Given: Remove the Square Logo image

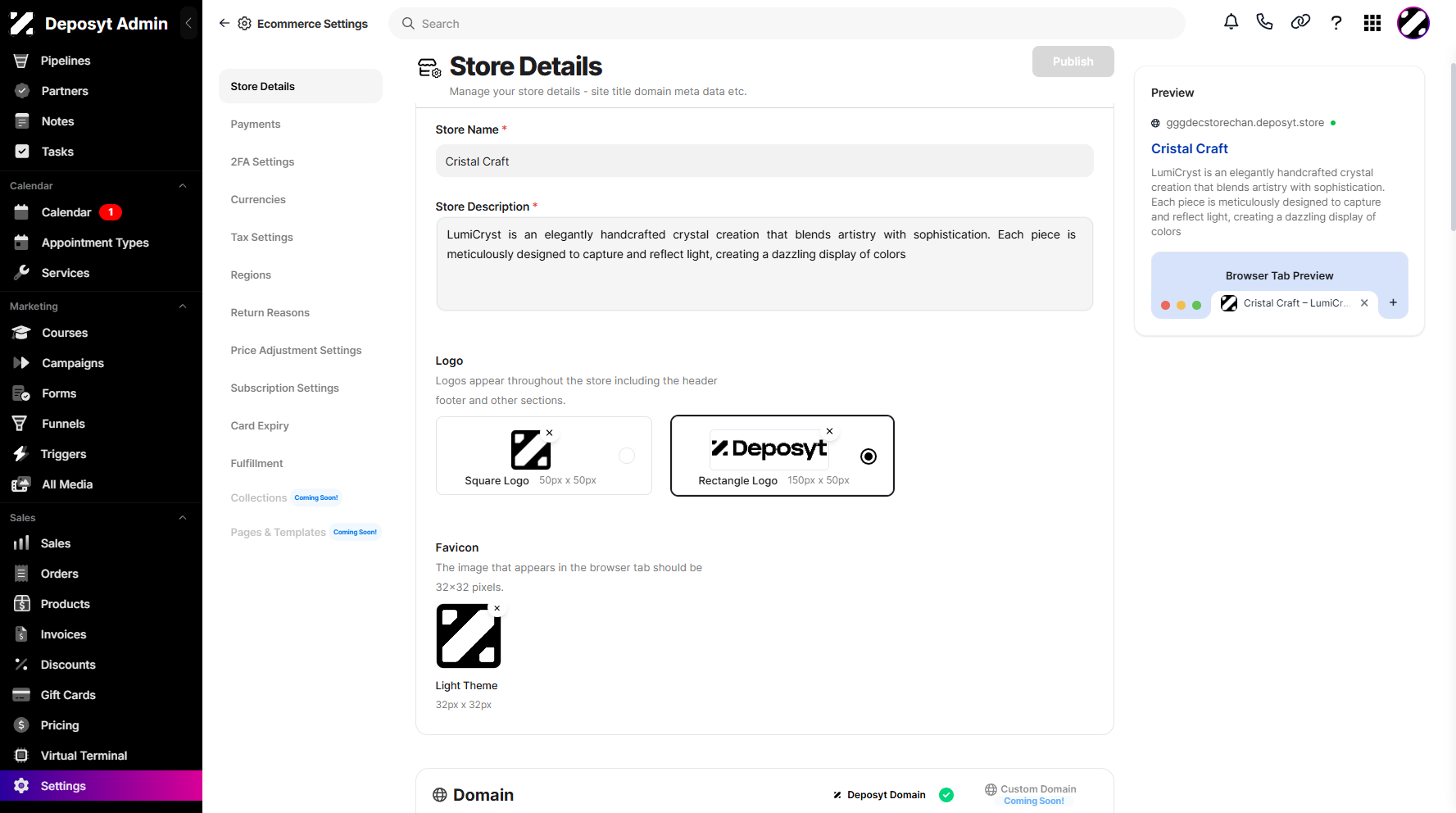Looking at the screenshot, I should click(x=550, y=433).
